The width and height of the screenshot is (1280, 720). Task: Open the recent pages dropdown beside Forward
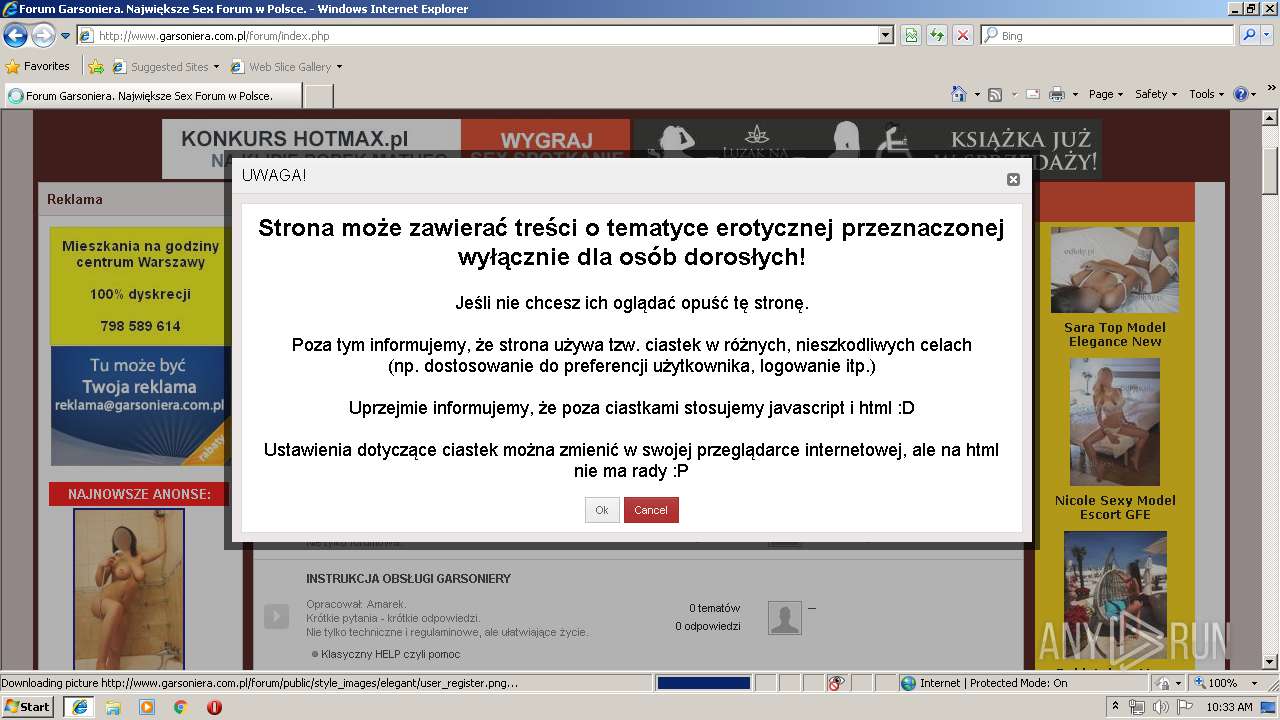(x=66, y=36)
